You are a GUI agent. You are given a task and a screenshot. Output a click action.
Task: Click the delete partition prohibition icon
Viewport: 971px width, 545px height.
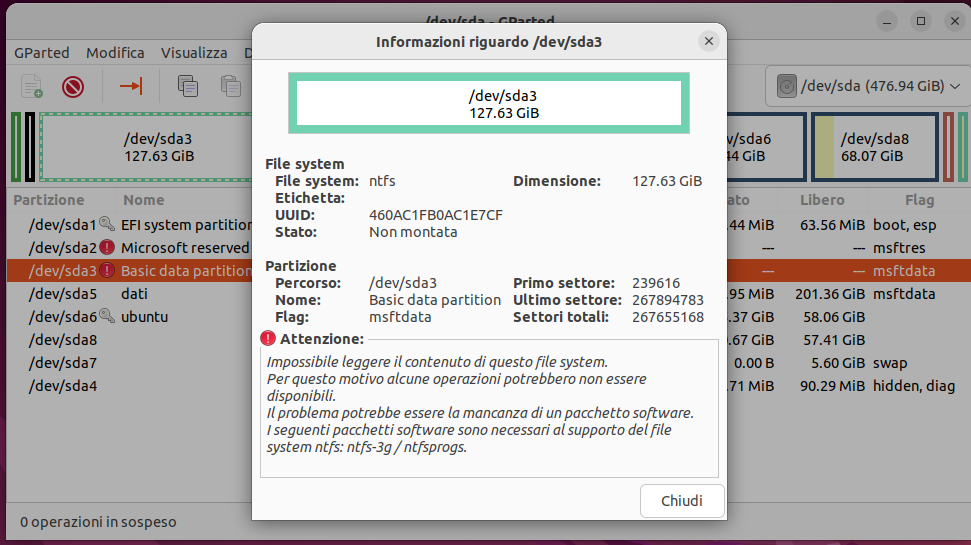pyautogui.click(x=73, y=86)
